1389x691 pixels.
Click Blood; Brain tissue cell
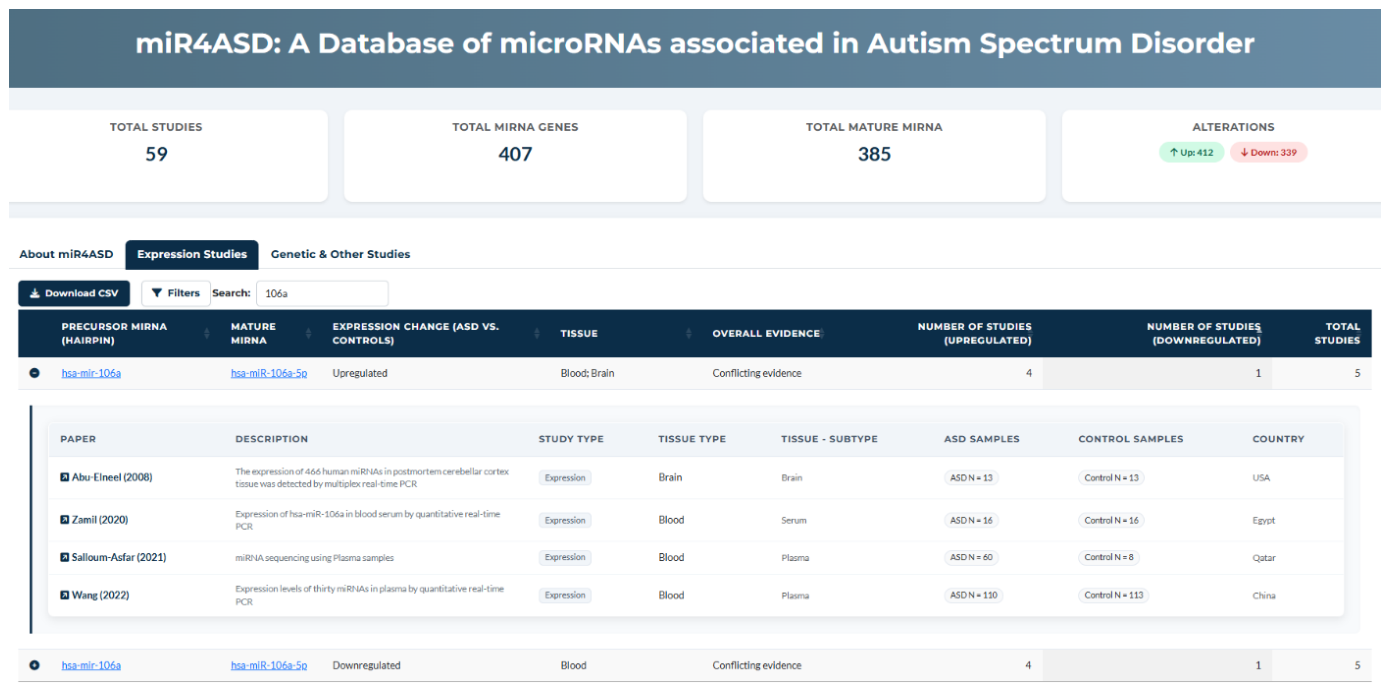(588, 373)
